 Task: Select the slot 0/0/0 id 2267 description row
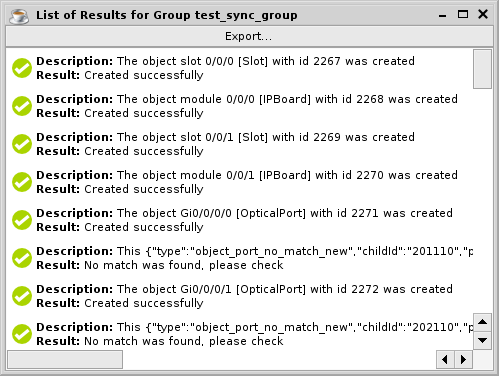click(239, 68)
